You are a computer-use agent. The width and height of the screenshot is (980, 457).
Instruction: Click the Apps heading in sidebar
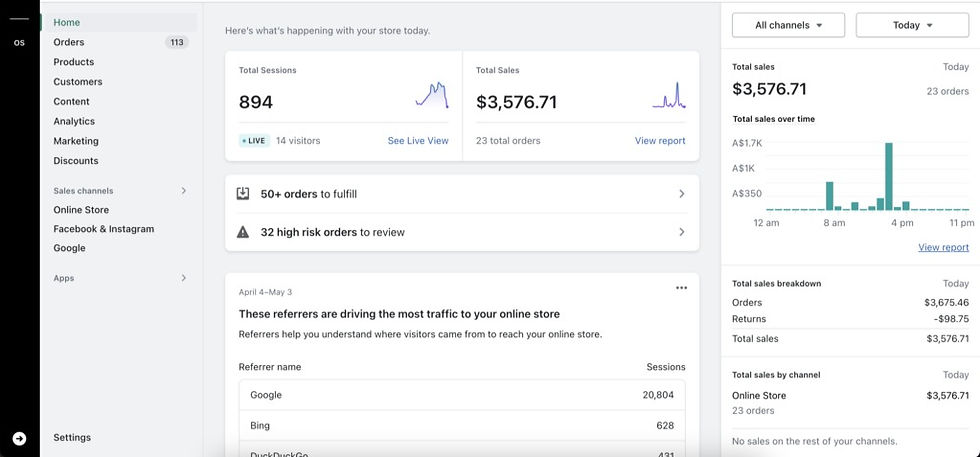click(x=64, y=278)
